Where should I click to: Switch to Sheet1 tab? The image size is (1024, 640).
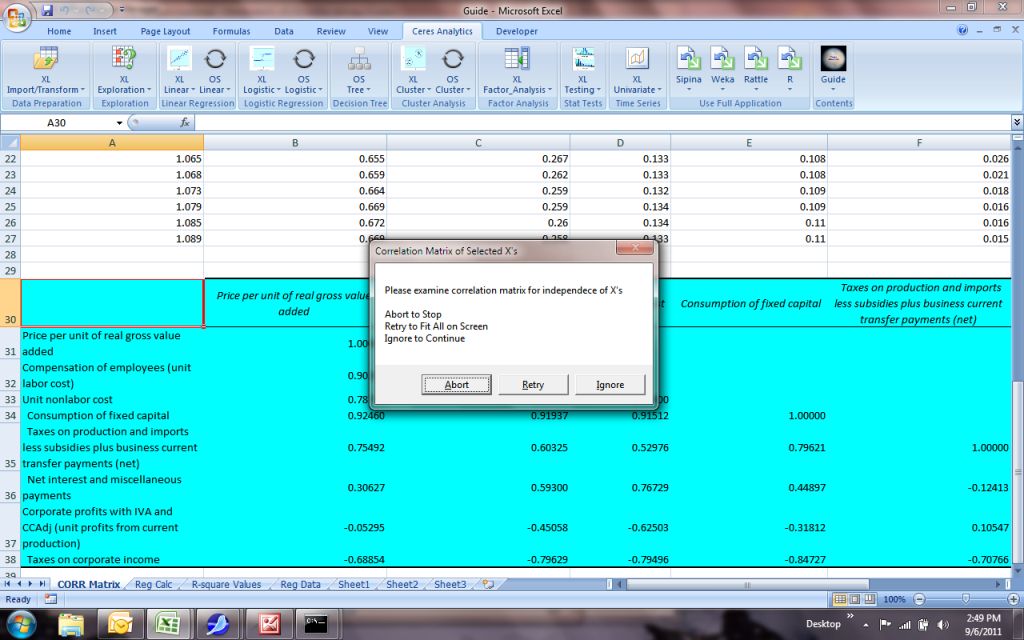point(353,584)
